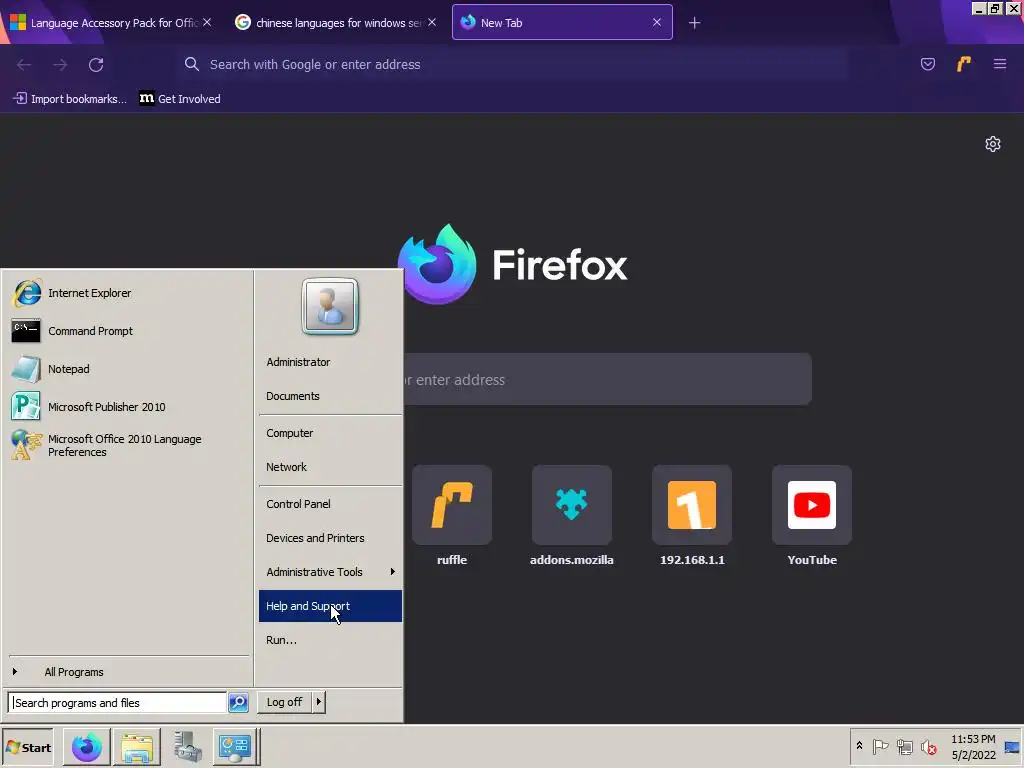1024x768 pixels.
Task: Click the muted volume tray icon
Action: (928, 746)
